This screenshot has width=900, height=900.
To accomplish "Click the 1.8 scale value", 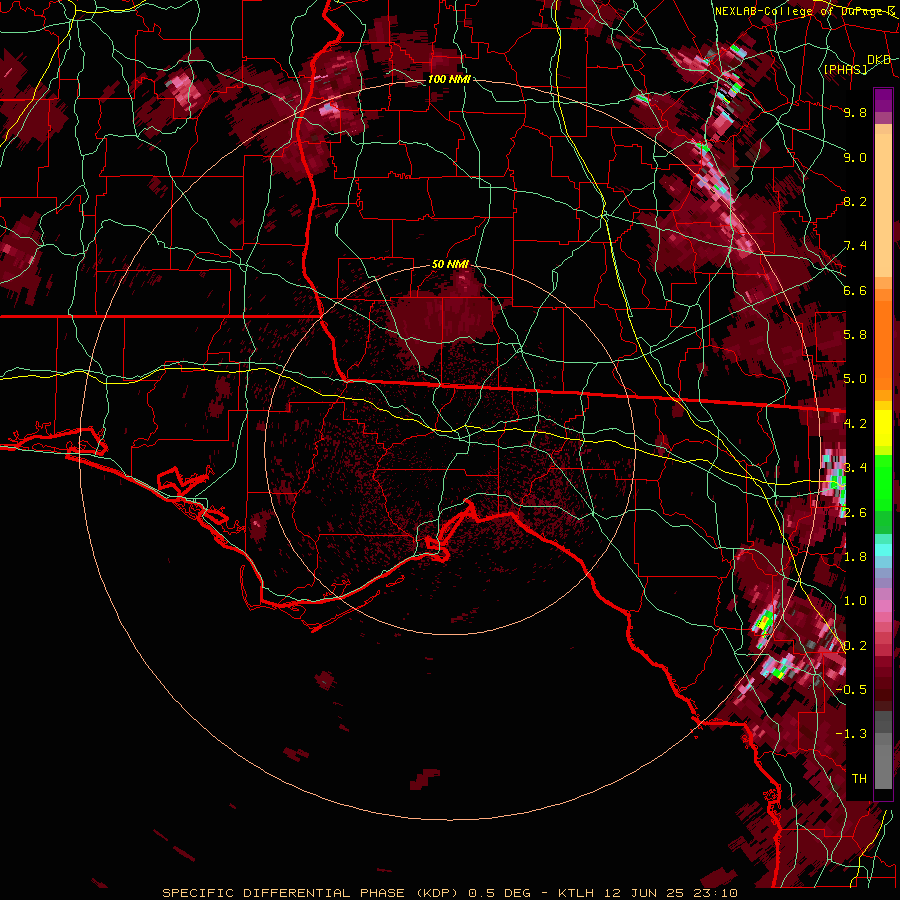I will click(x=855, y=557).
